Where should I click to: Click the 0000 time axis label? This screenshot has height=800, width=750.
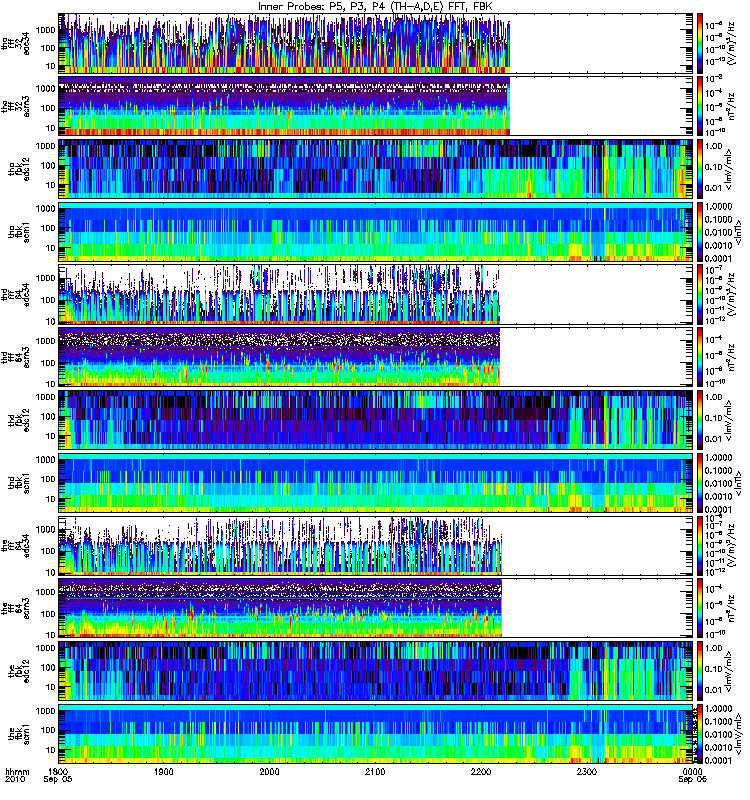point(692,771)
